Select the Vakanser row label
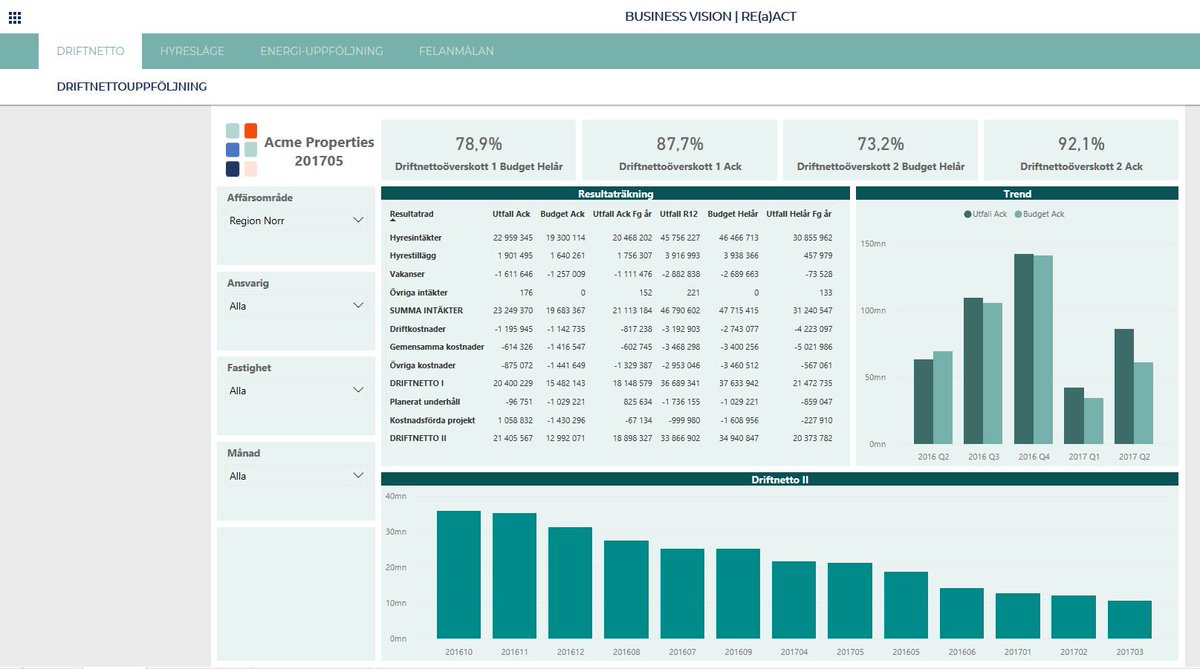Image resolution: width=1200 pixels, height=669 pixels. [x=408, y=274]
